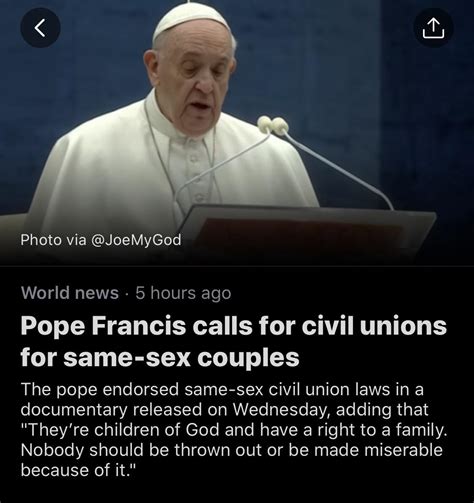Tap the lectern in the photo
This screenshot has width=474, height=503.
click(x=307, y=233)
